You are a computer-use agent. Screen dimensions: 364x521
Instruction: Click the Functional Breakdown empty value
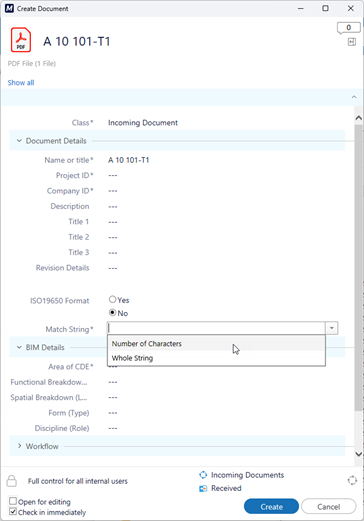point(113,382)
